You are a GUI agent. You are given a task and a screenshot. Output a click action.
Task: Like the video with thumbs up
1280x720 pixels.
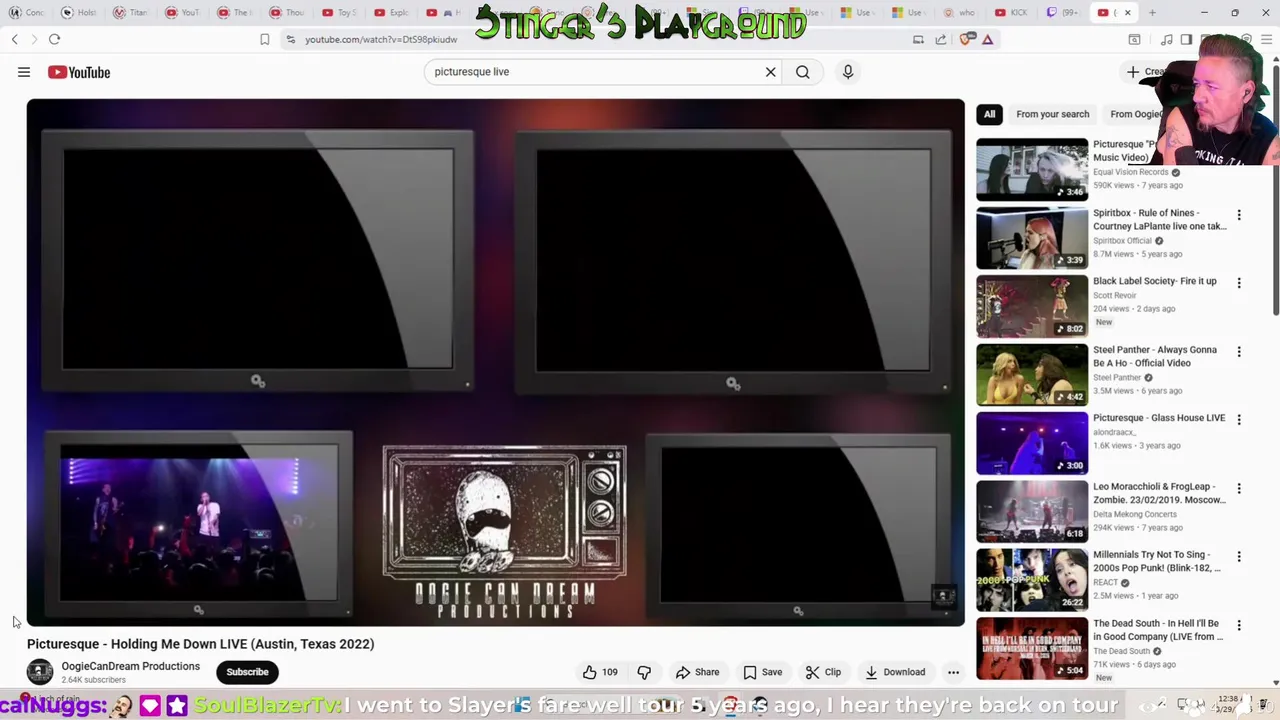click(x=600, y=672)
